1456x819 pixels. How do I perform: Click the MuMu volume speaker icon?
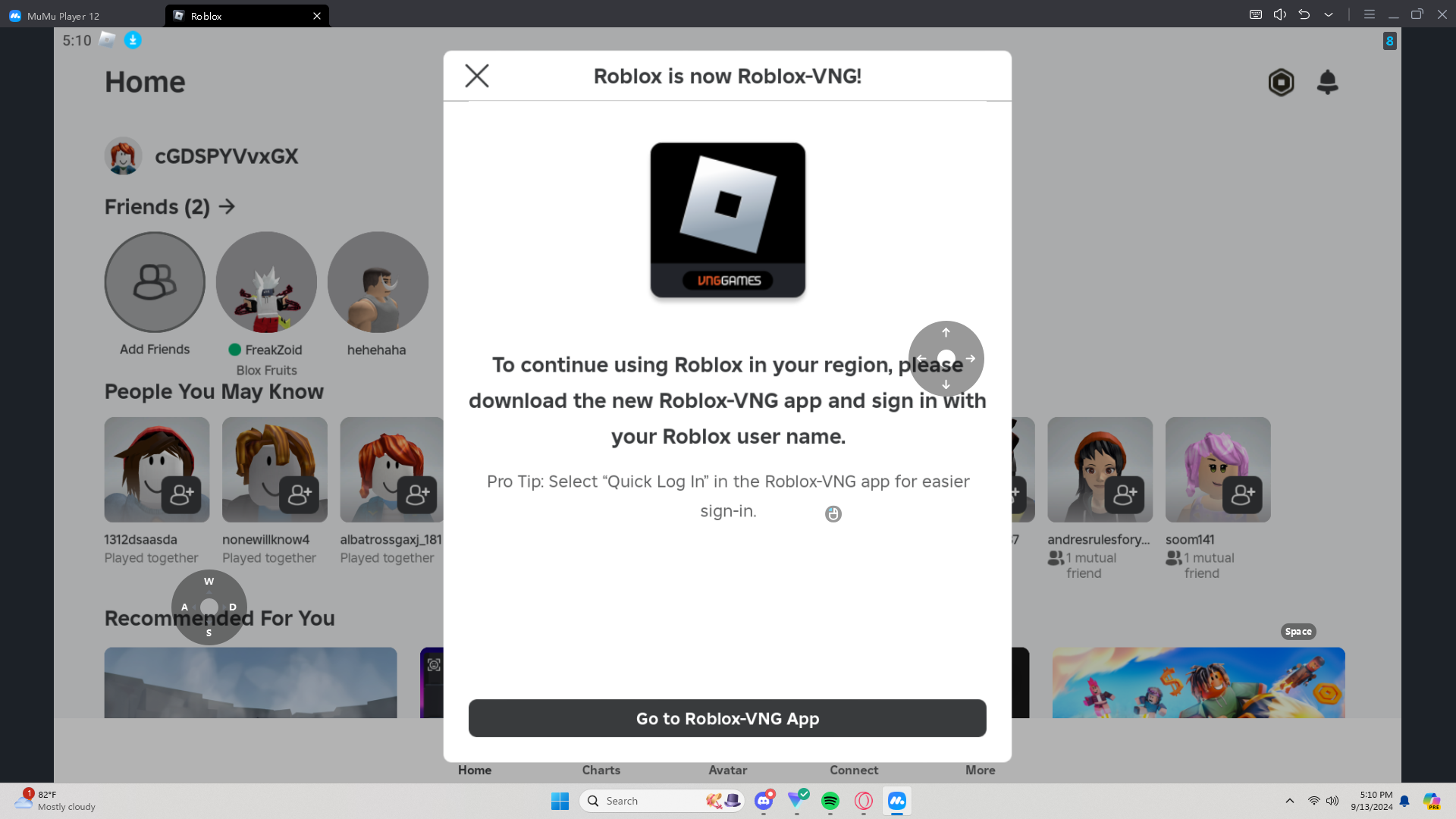pyautogui.click(x=1280, y=14)
